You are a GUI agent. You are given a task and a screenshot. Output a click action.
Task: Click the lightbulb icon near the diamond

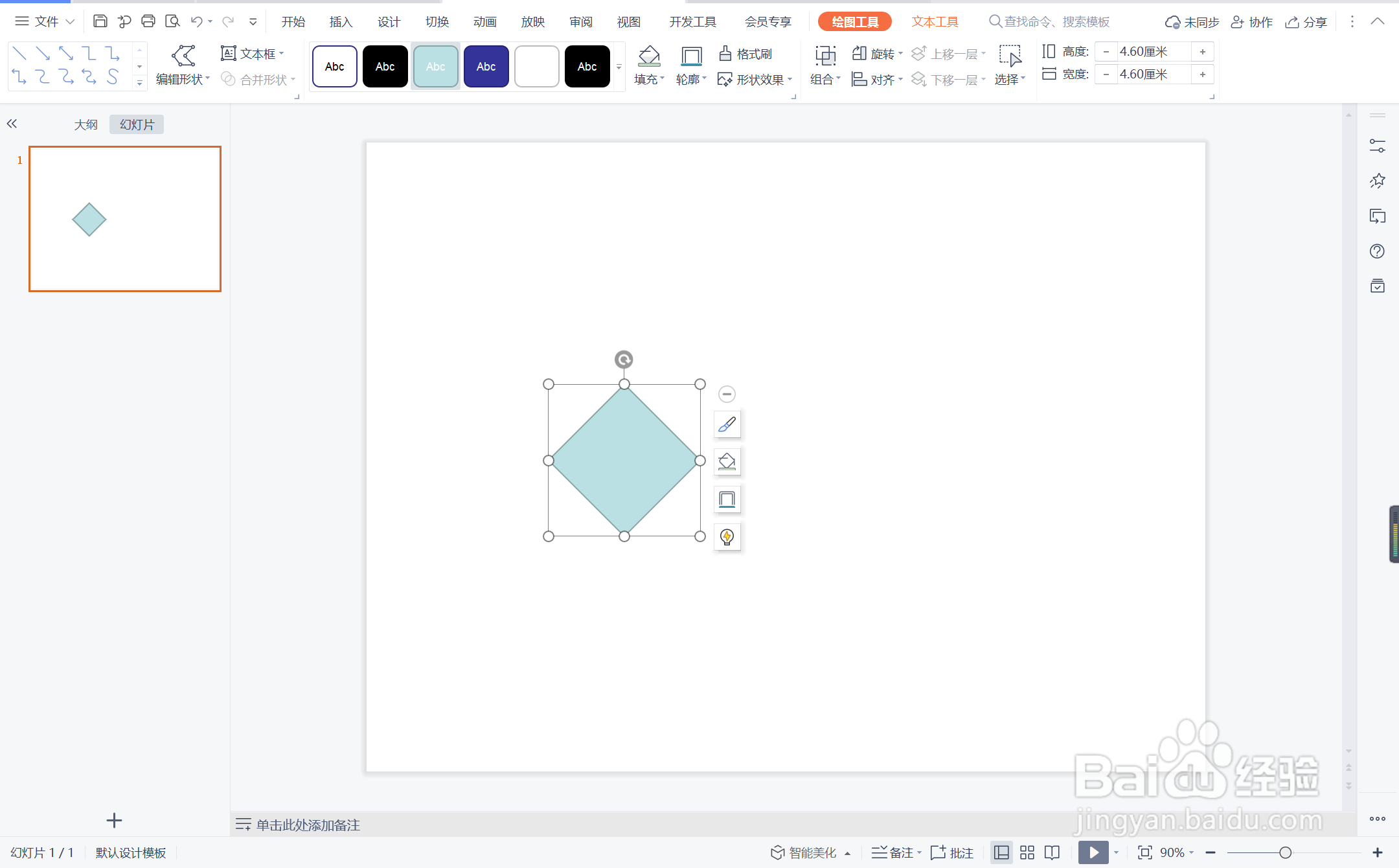pos(727,536)
